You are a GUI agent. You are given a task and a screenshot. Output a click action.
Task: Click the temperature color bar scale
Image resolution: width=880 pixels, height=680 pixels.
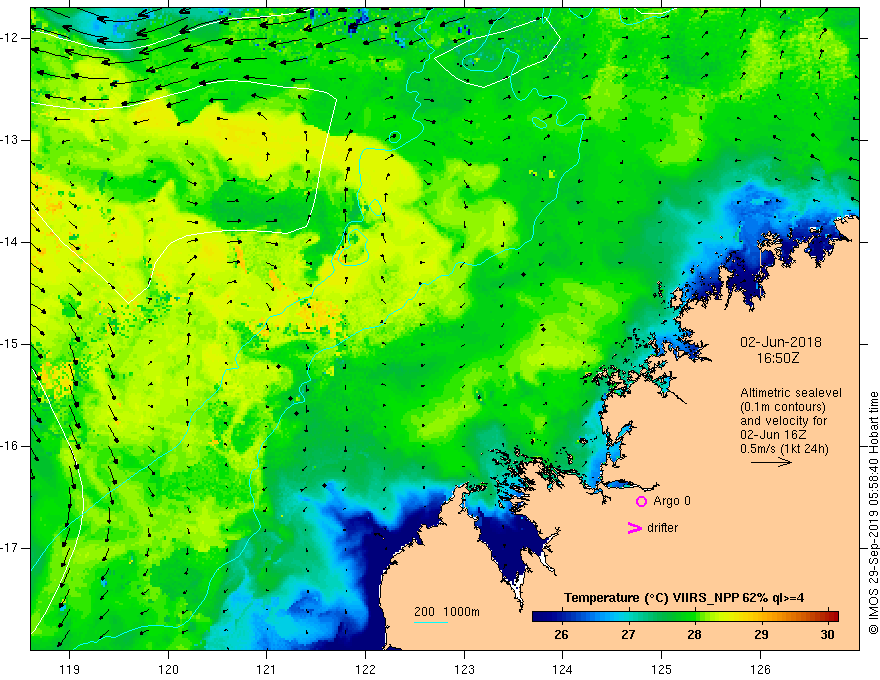click(685, 617)
